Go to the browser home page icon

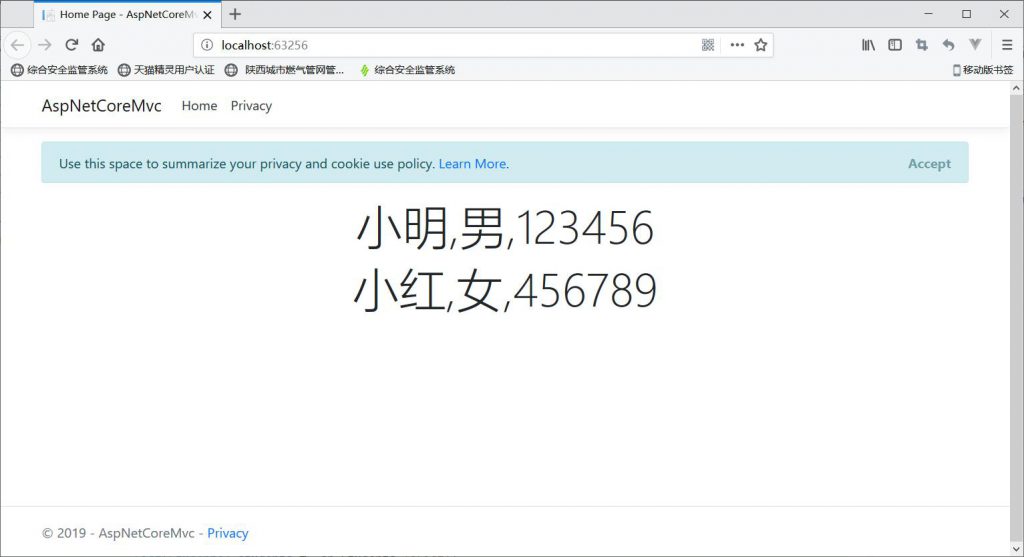click(x=98, y=45)
